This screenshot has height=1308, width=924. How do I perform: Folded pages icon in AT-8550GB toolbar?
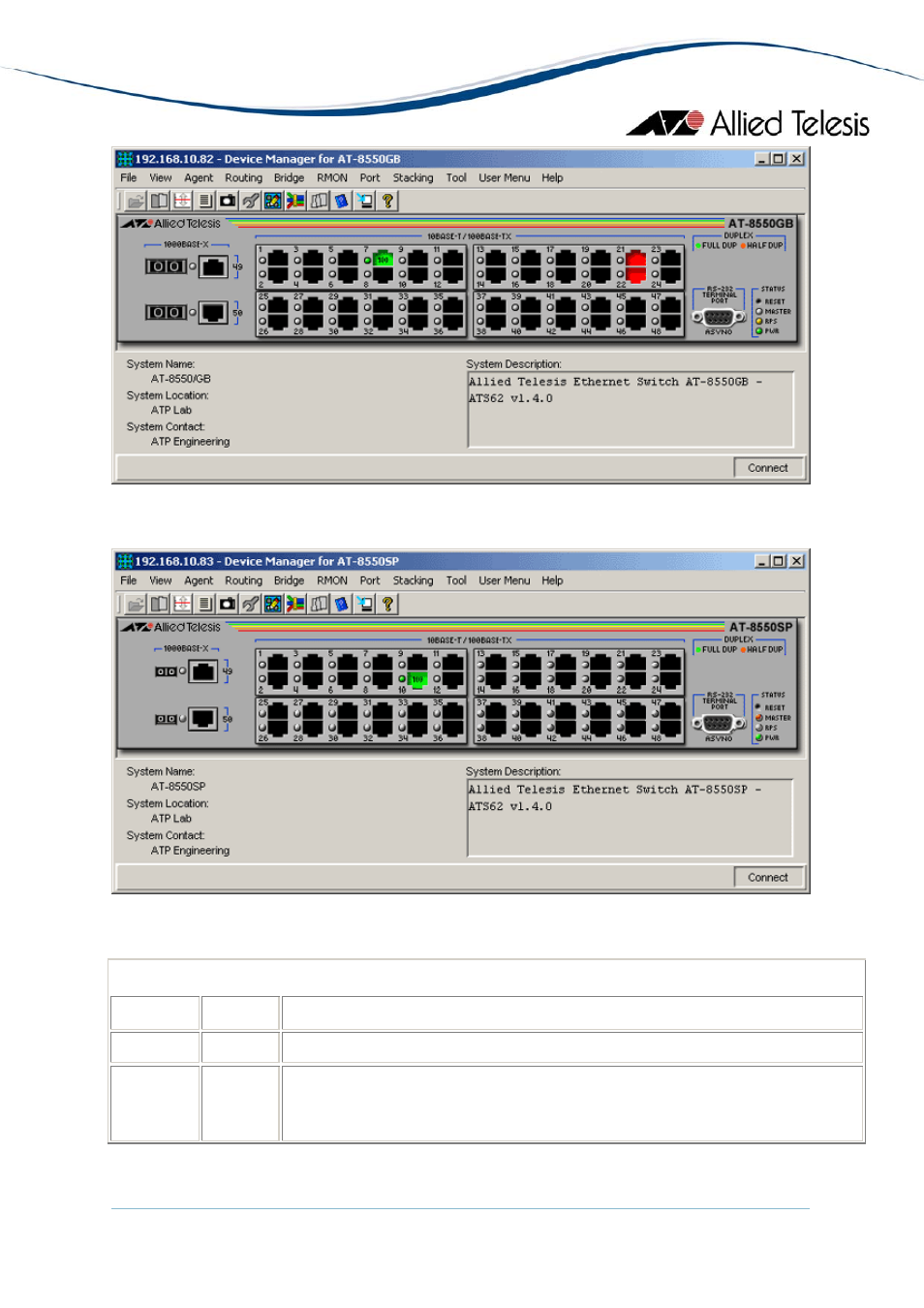[x=319, y=201]
